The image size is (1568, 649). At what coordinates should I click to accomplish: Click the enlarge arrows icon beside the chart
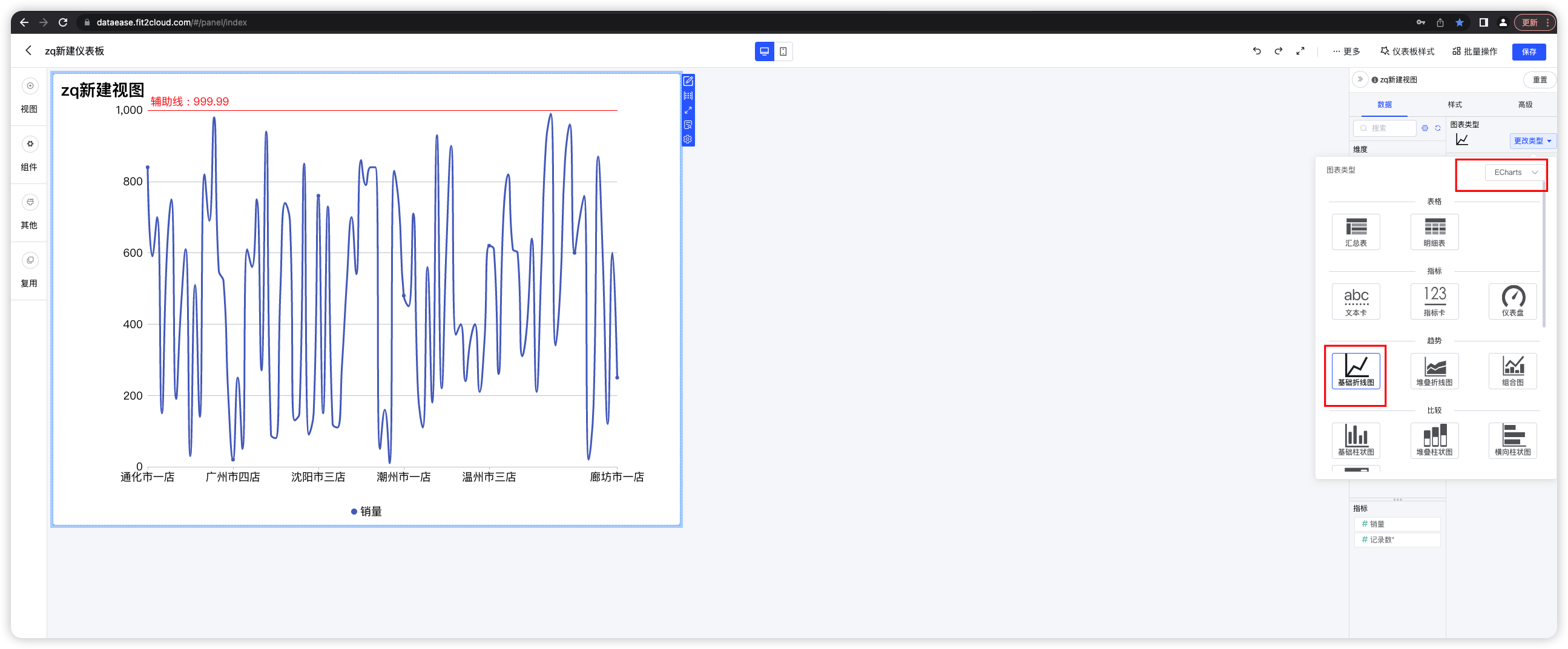tap(688, 110)
